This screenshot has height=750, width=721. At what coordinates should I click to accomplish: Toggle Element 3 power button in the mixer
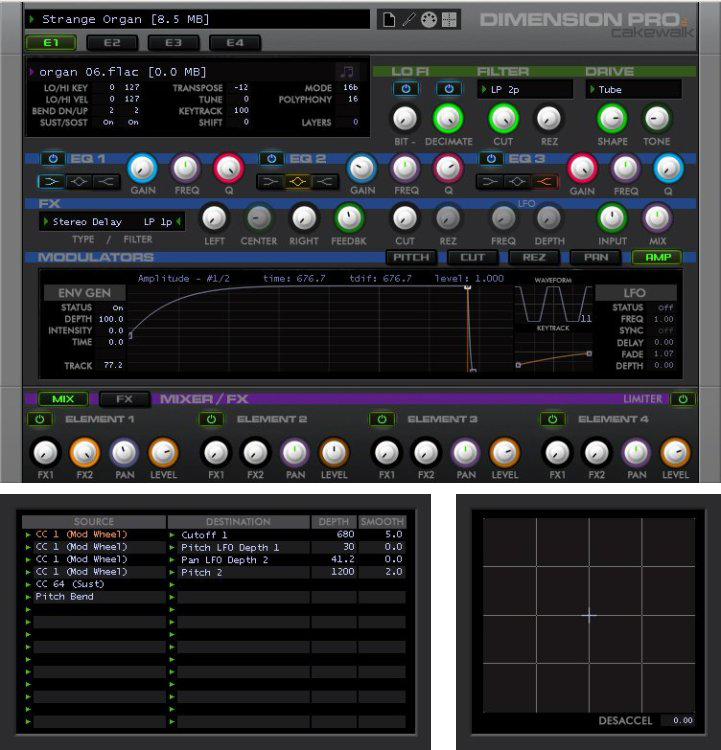coord(382,419)
